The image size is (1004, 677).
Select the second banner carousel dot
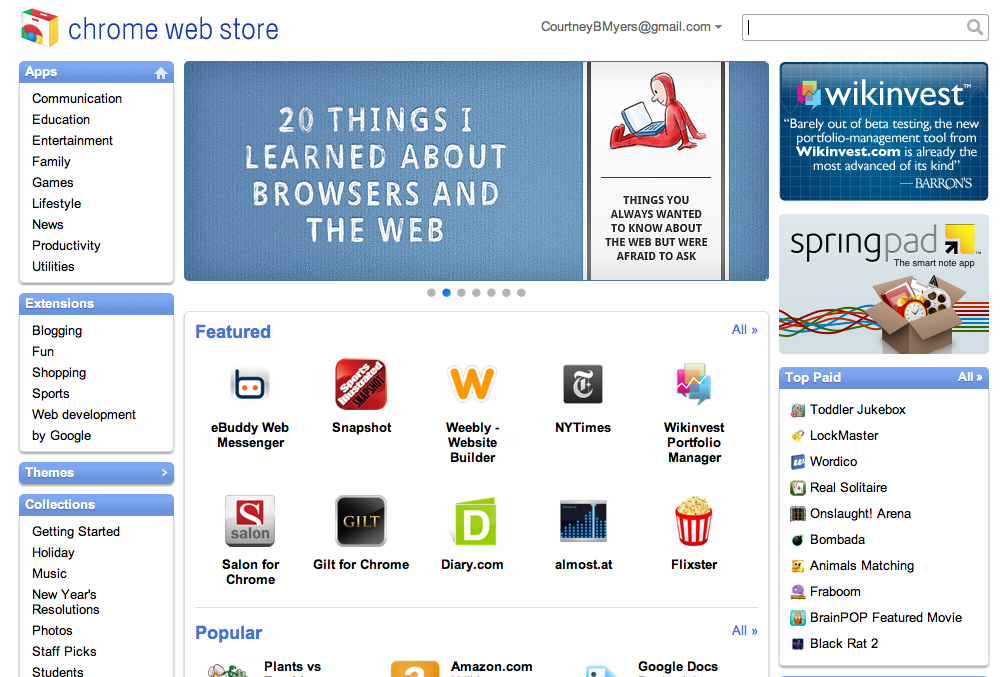coord(446,293)
